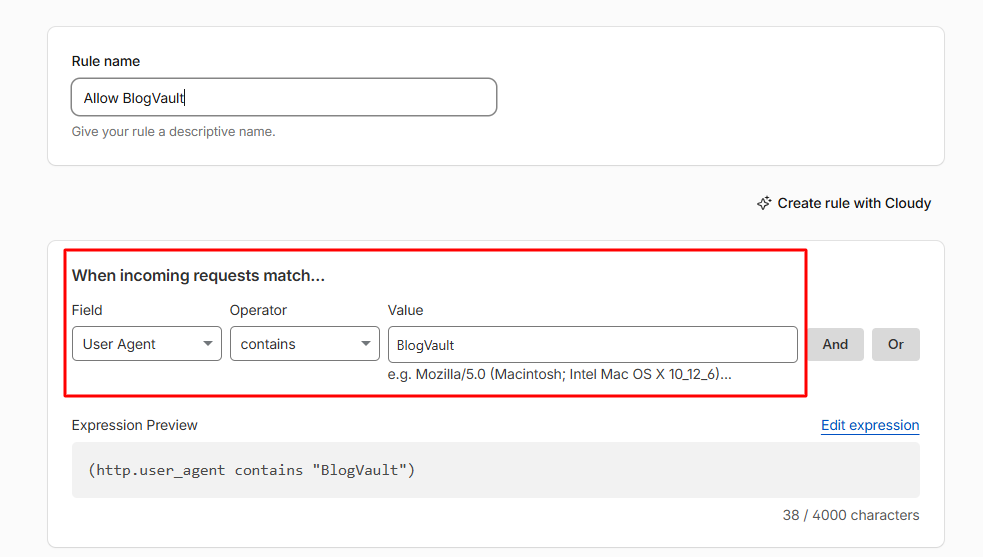This screenshot has width=983, height=557.
Task: Open the Edit expression link
Action: tap(870, 425)
